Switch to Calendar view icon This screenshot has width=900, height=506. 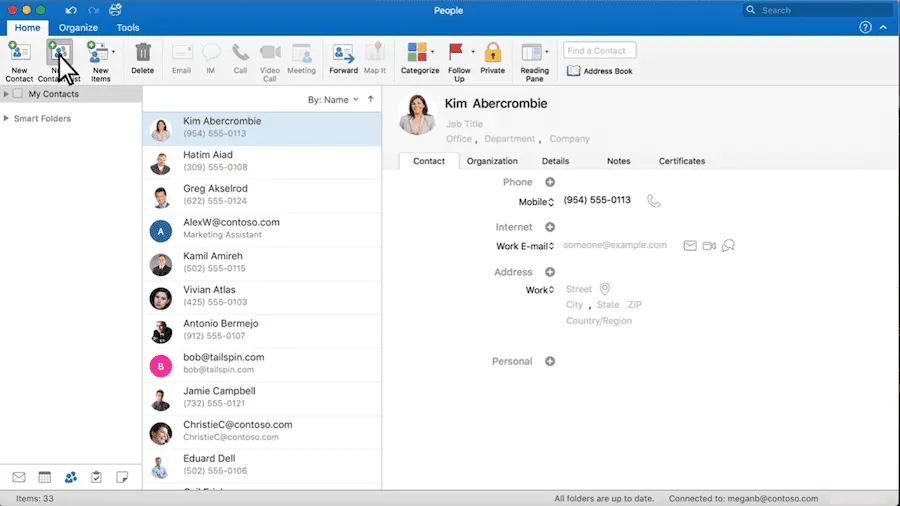tap(45, 477)
